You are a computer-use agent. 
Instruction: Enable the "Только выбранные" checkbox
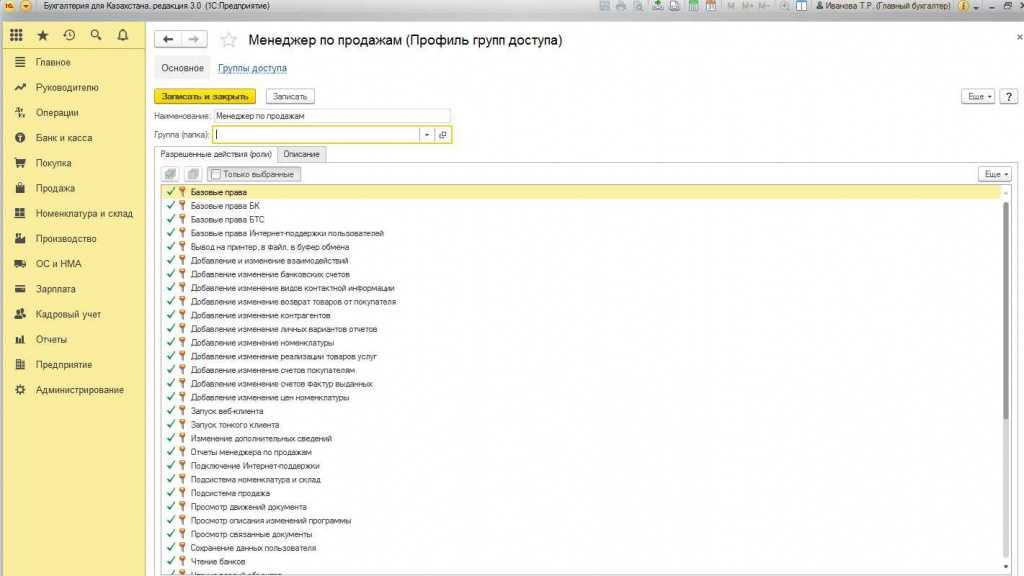[x=216, y=174]
